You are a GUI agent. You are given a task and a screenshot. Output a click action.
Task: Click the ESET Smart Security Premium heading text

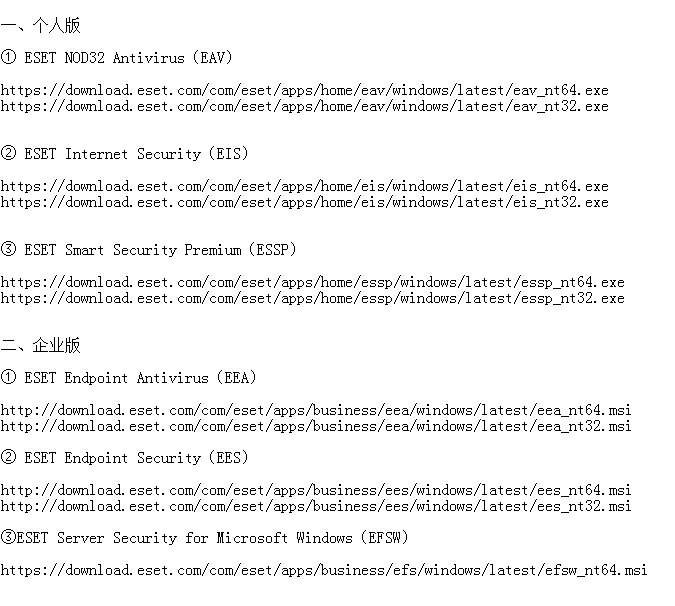(x=132, y=250)
